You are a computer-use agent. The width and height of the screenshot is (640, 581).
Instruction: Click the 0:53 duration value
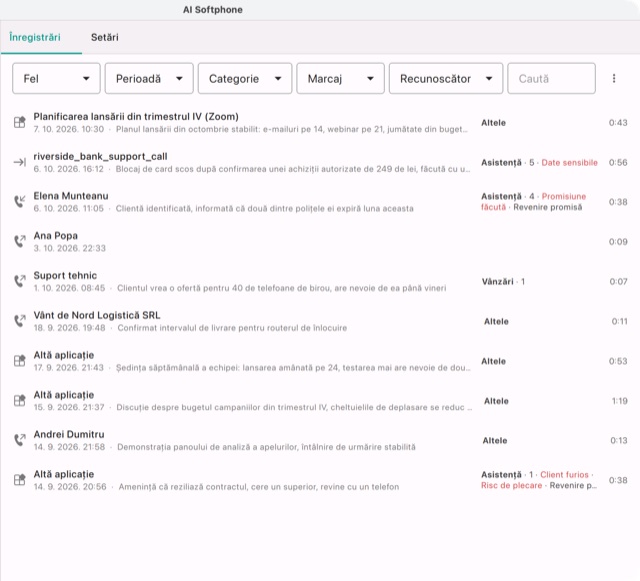click(x=618, y=361)
